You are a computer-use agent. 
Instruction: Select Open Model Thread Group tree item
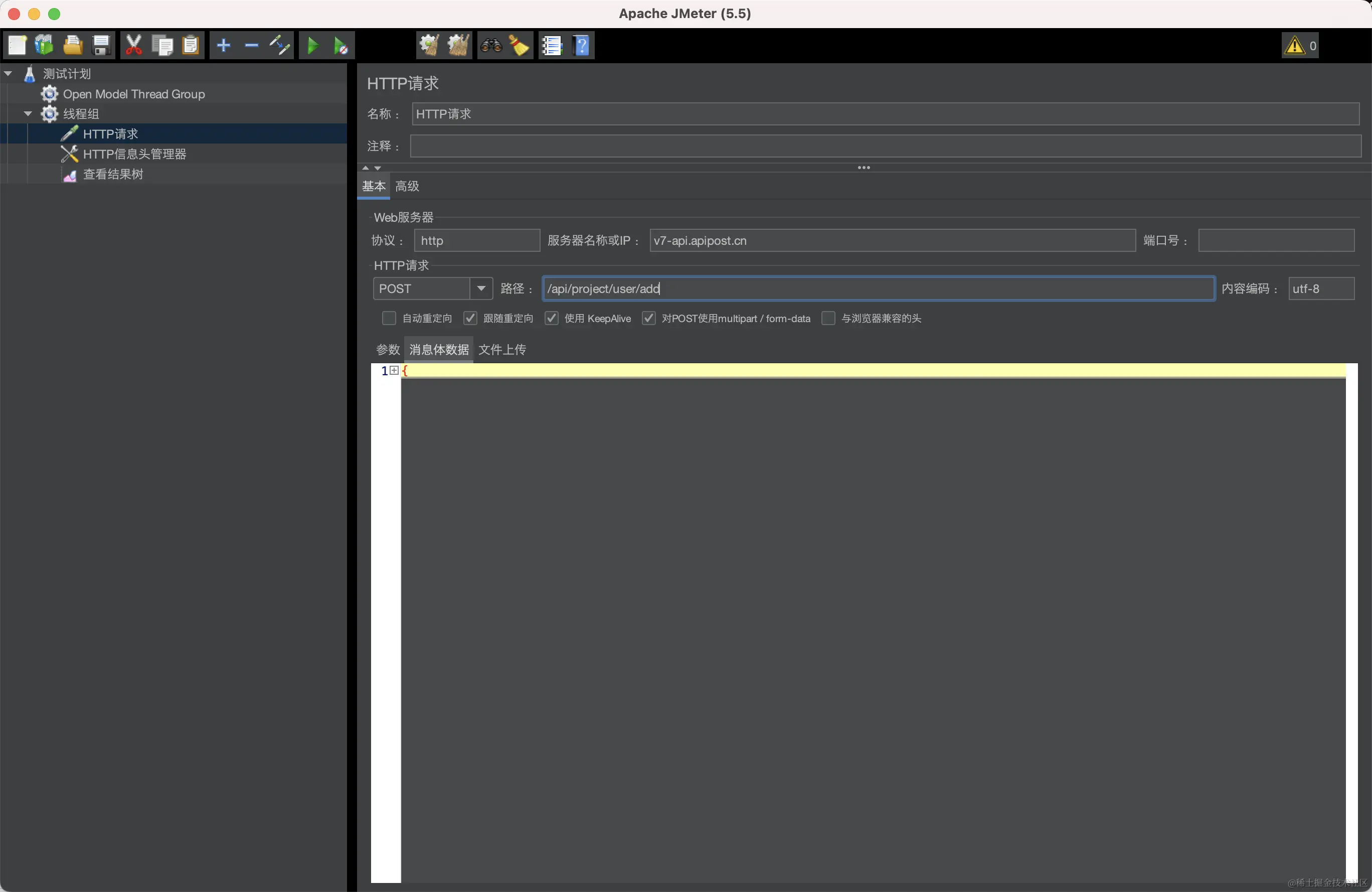(134, 94)
